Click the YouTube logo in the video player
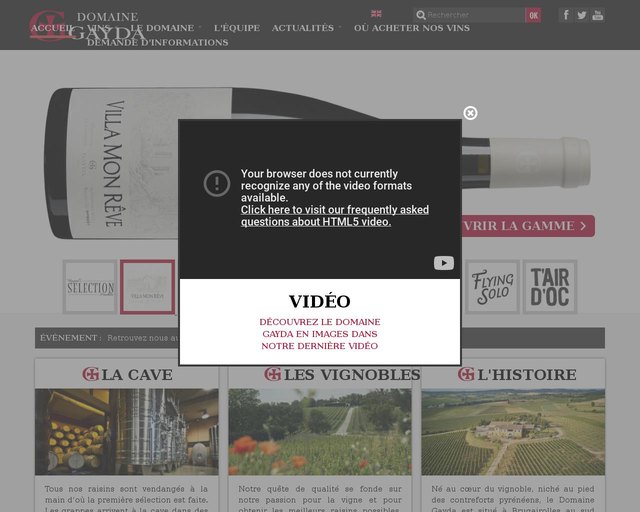The image size is (640, 512). pyautogui.click(x=444, y=263)
